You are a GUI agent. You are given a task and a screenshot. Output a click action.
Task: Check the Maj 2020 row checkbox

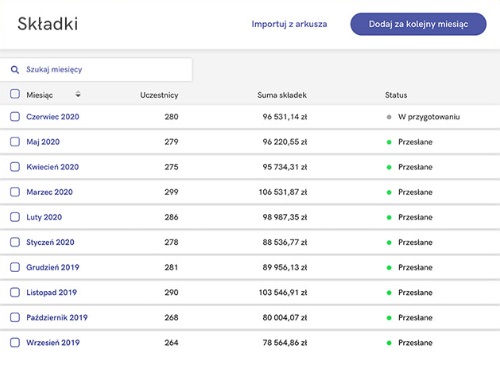tap(15, 142)
